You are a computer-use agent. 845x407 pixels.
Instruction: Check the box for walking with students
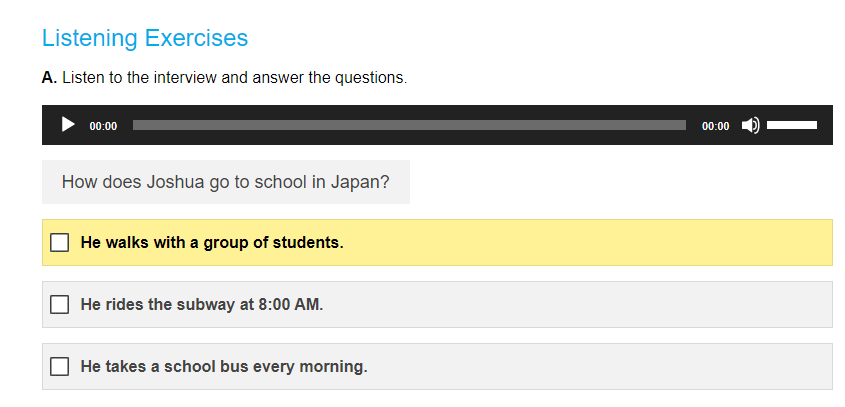pos(60,243)
